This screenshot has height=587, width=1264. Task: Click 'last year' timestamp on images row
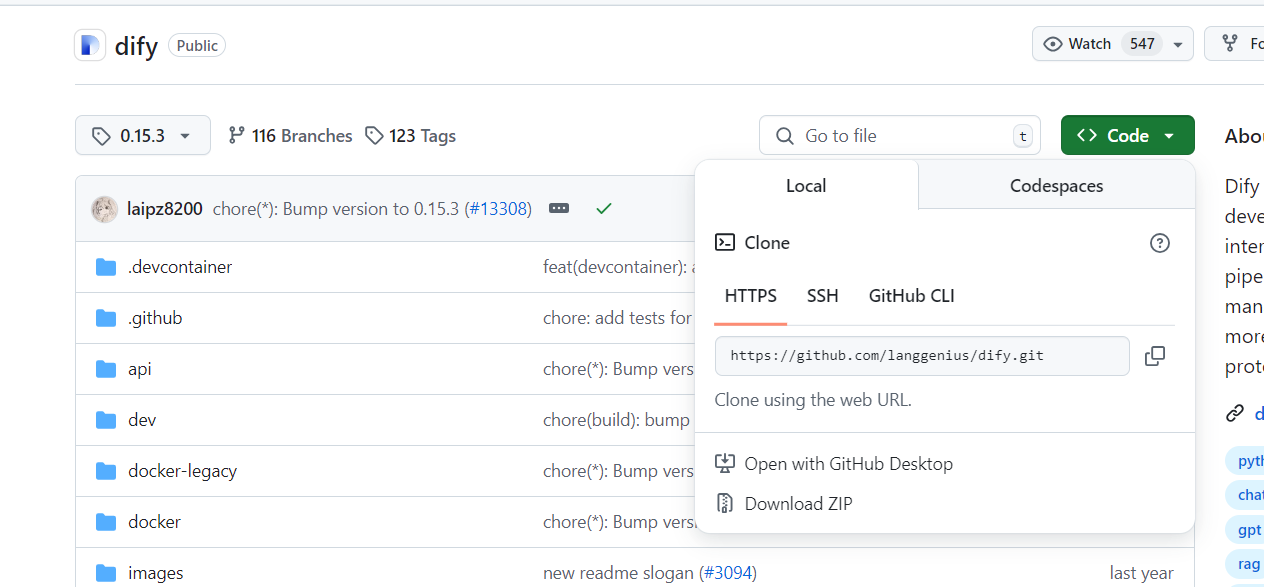pos(1142,573)
